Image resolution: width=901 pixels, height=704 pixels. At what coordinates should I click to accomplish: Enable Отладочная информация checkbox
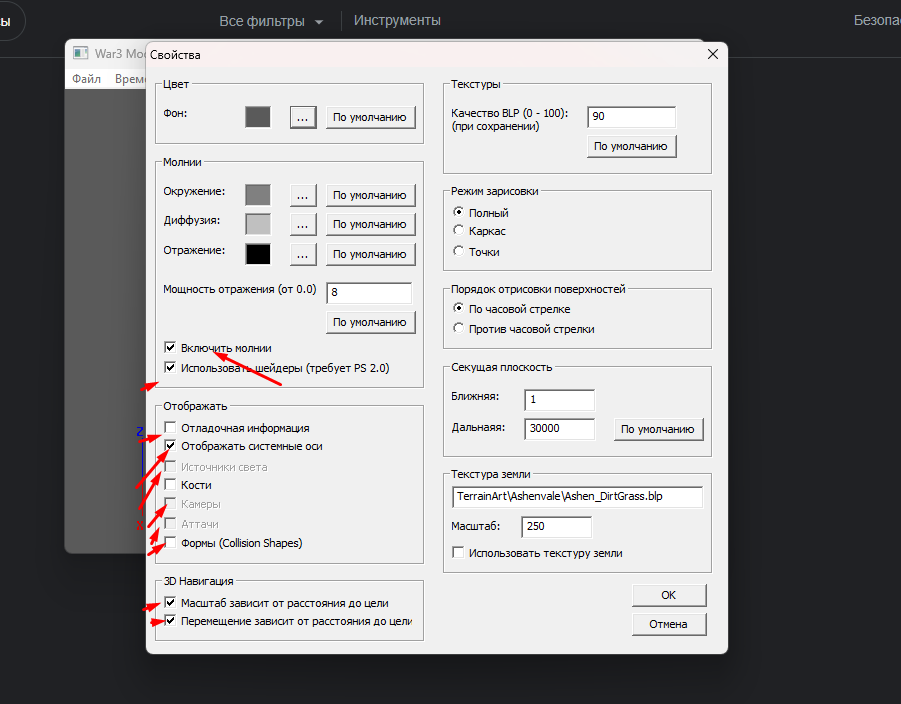[170, 427]
